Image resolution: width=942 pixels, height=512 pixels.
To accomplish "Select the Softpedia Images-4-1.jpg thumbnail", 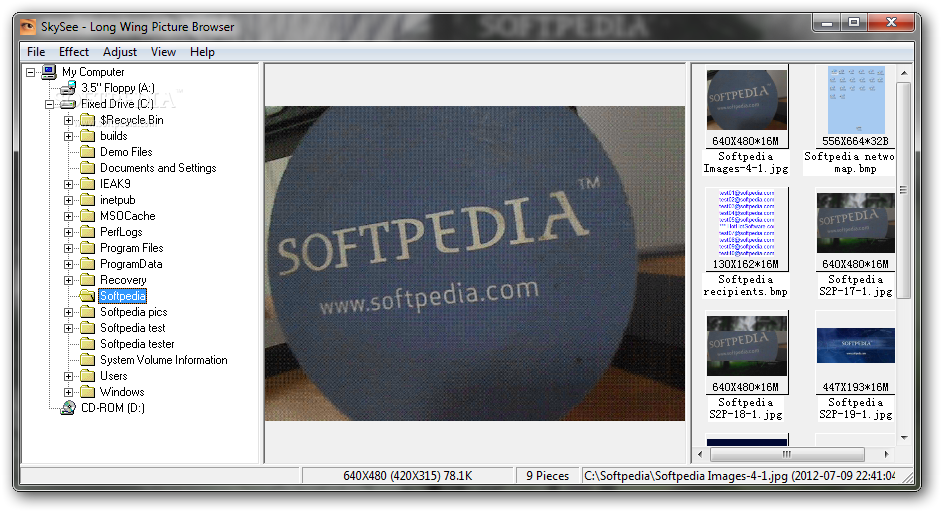I will [x=746, y=100].
